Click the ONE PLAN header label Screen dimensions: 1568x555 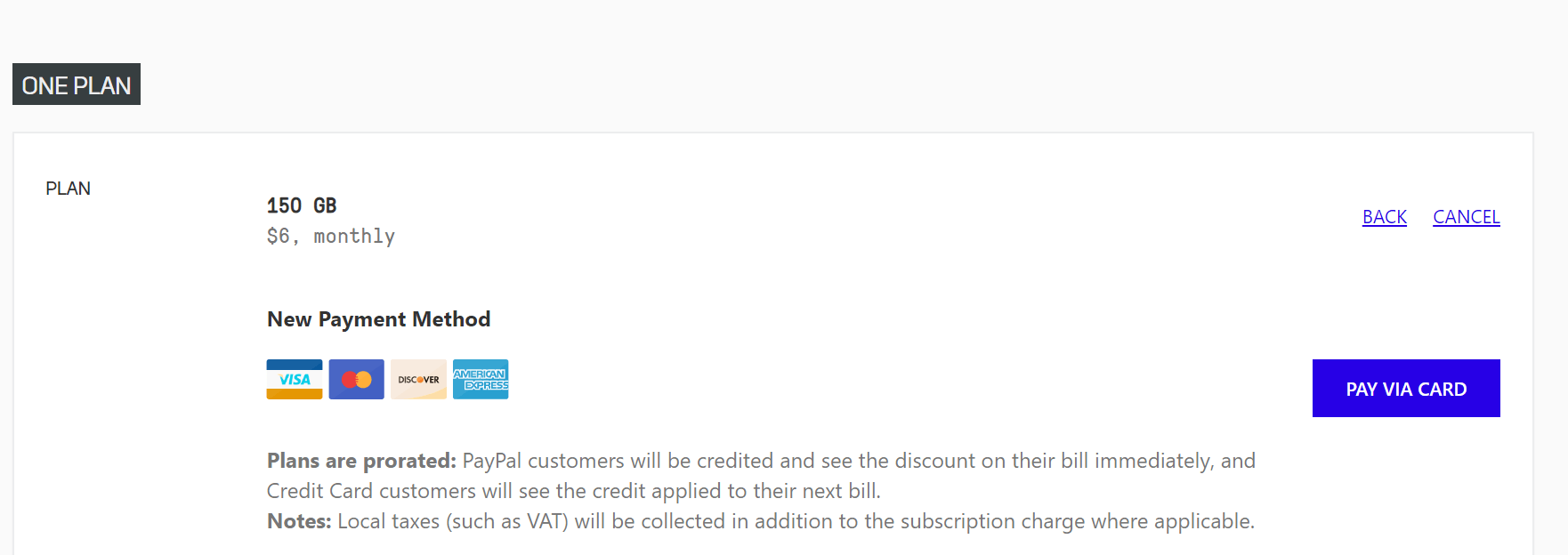pos(76,84)
